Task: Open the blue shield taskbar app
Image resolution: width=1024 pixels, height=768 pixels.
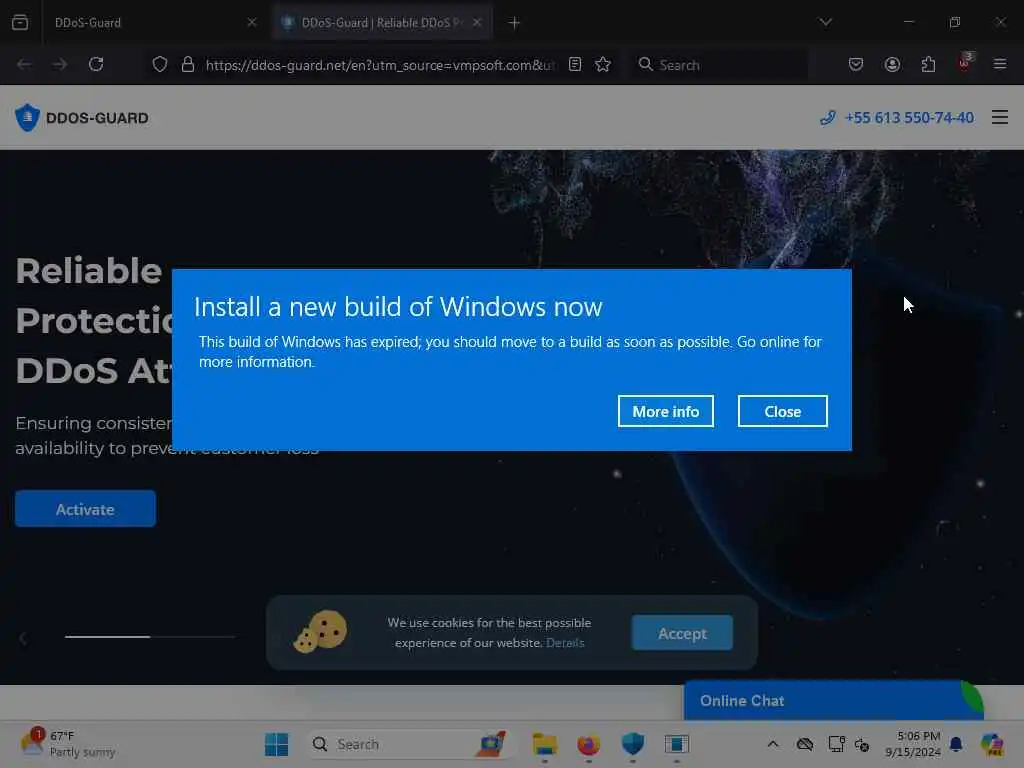Action: point(632,744)
